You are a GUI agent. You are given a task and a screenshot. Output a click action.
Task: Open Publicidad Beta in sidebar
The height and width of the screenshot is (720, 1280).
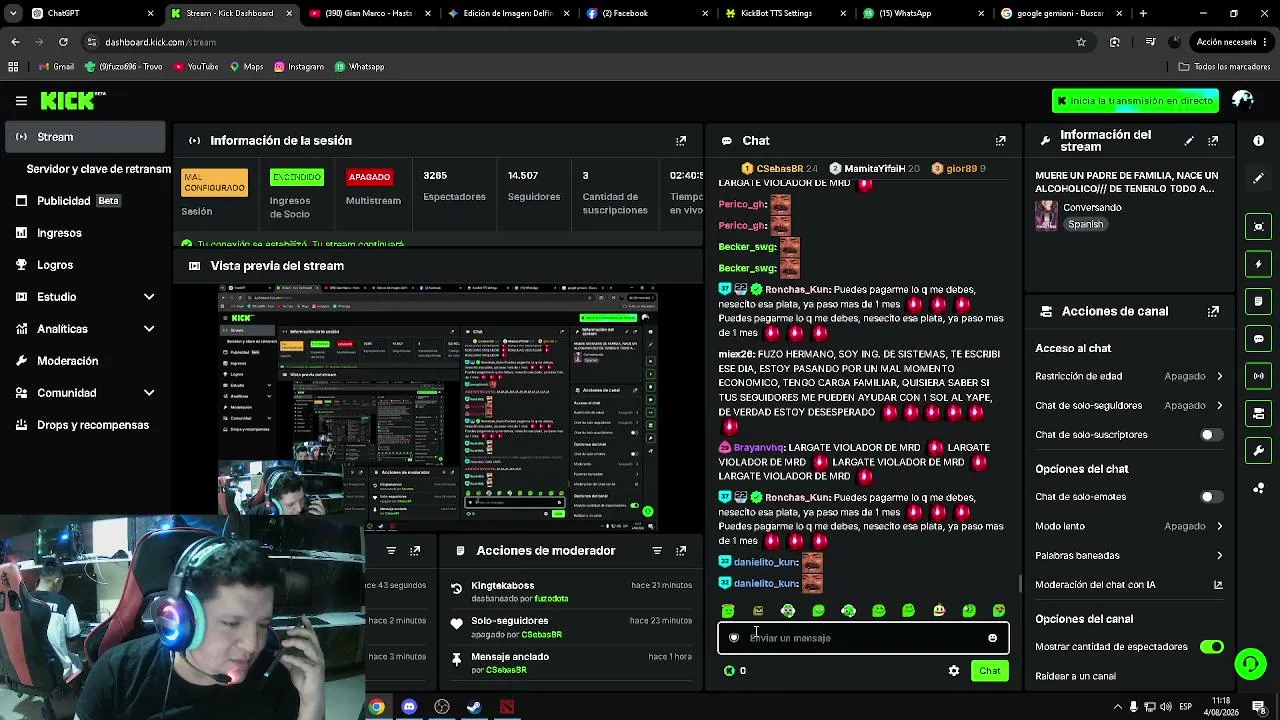point(85,201)
